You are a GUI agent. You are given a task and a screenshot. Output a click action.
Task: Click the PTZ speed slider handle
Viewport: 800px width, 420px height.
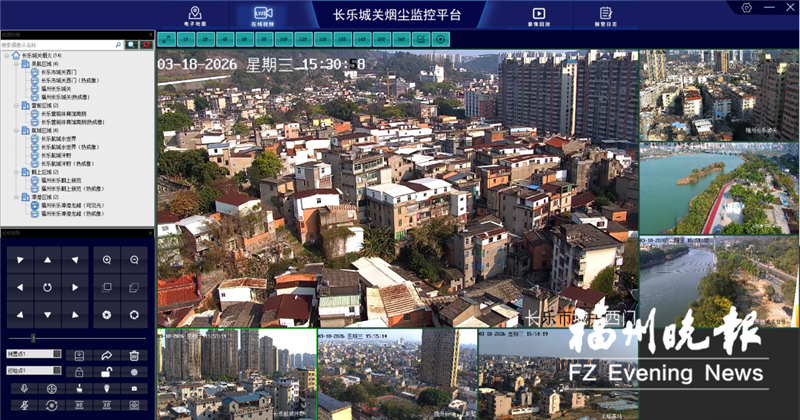click(x=34, y=338)
